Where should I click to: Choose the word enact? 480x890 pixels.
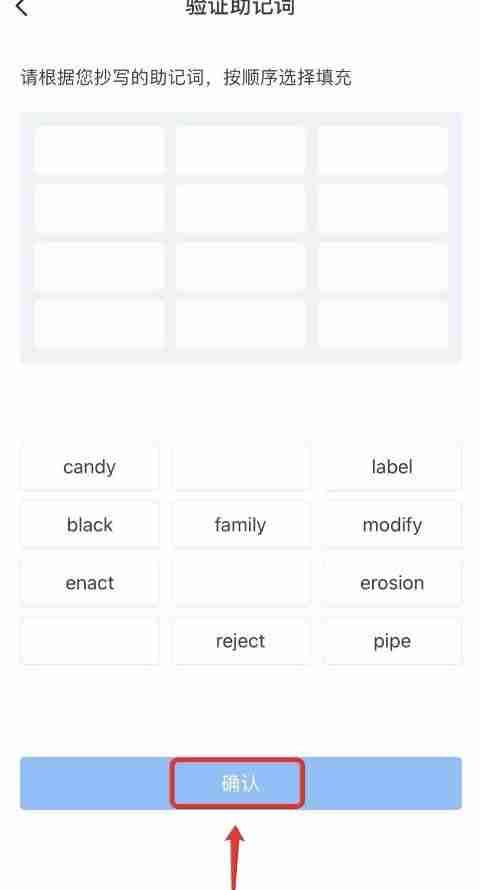pos(90,583)
